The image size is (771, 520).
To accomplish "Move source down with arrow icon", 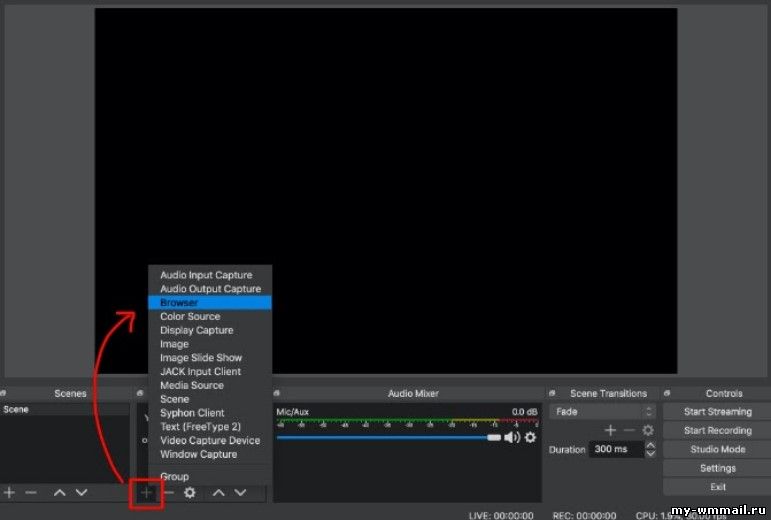I will (240, 492).
